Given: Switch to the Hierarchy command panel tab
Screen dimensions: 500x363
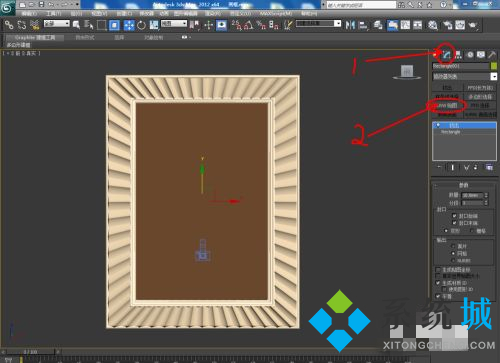Looking at the screenshot, I should [x=458, y=55].
